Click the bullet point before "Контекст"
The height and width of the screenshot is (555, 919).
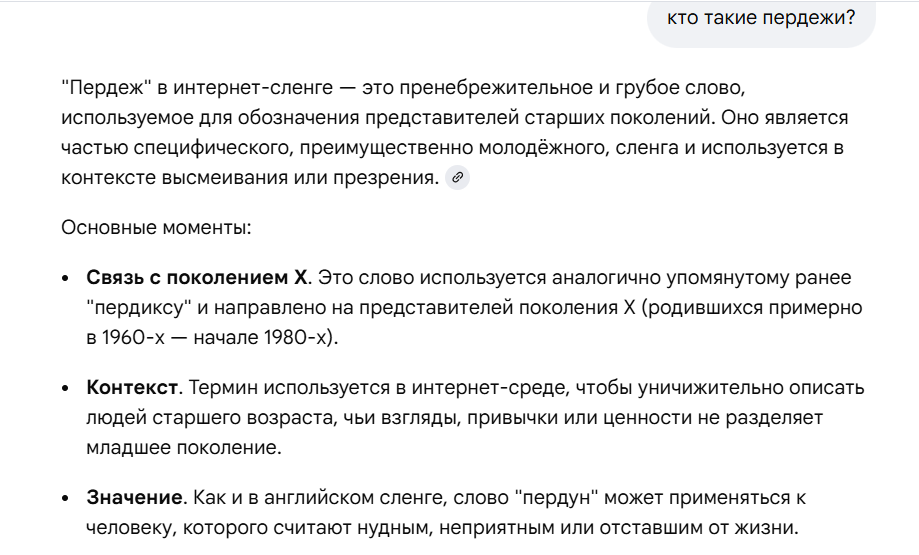coord(66,388)
